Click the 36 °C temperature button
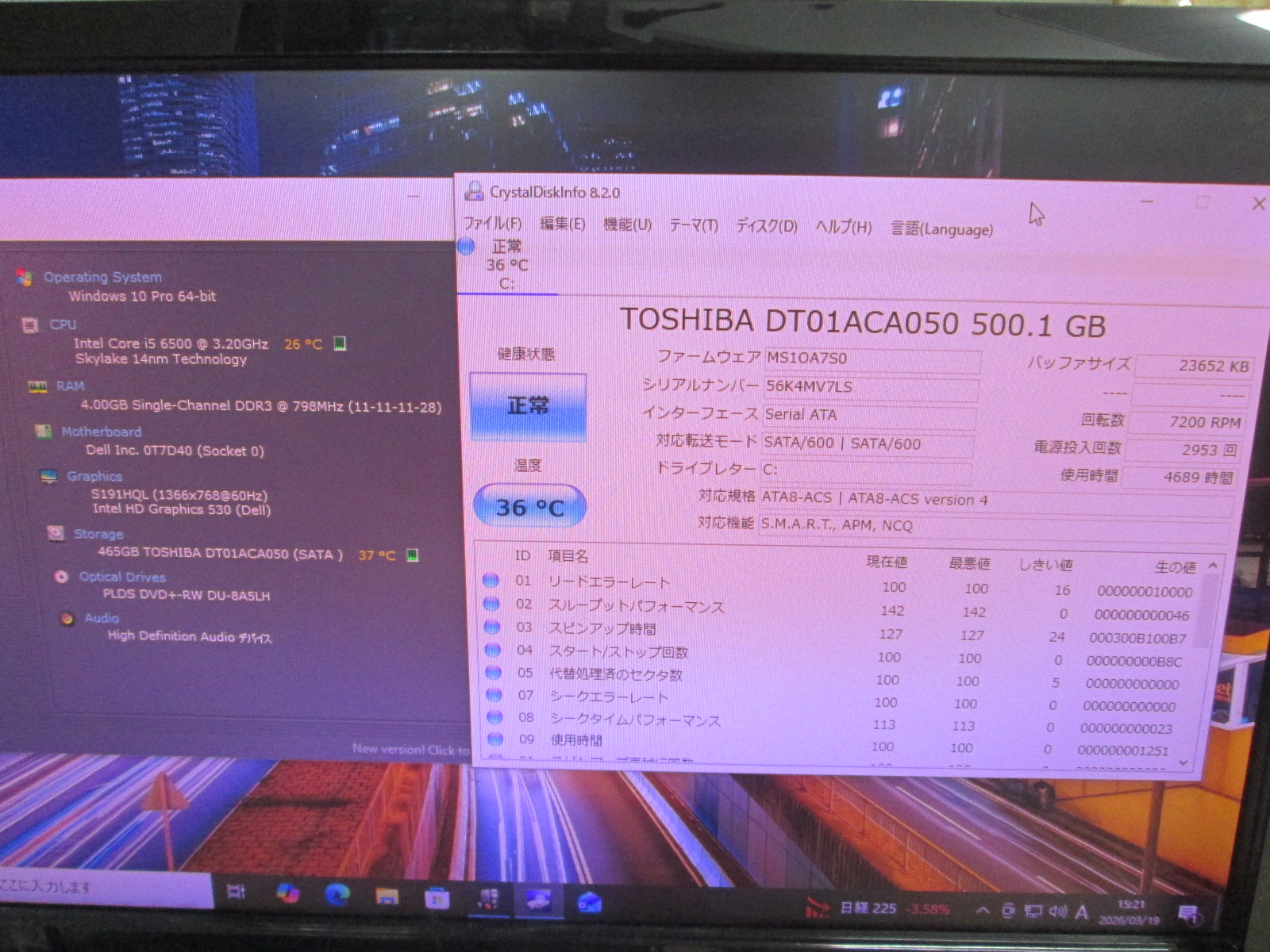This screenshot has width=1270, height=952. pyautogui.click(x=529, y=507)
